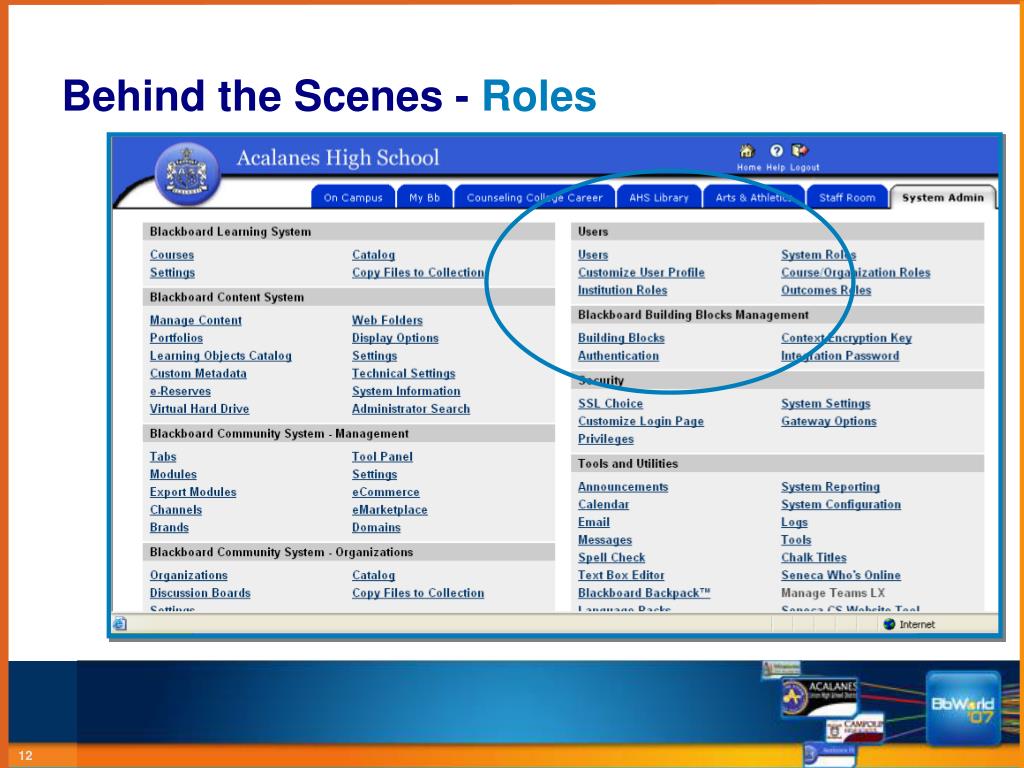Open Virtual Hard Drive link
This screenshot has height=768, width=1024.
(199, 408)
